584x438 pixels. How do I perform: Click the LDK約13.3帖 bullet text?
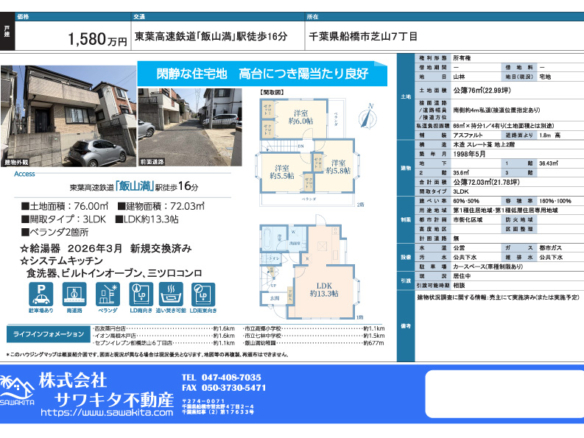click(x=147, y=219)
